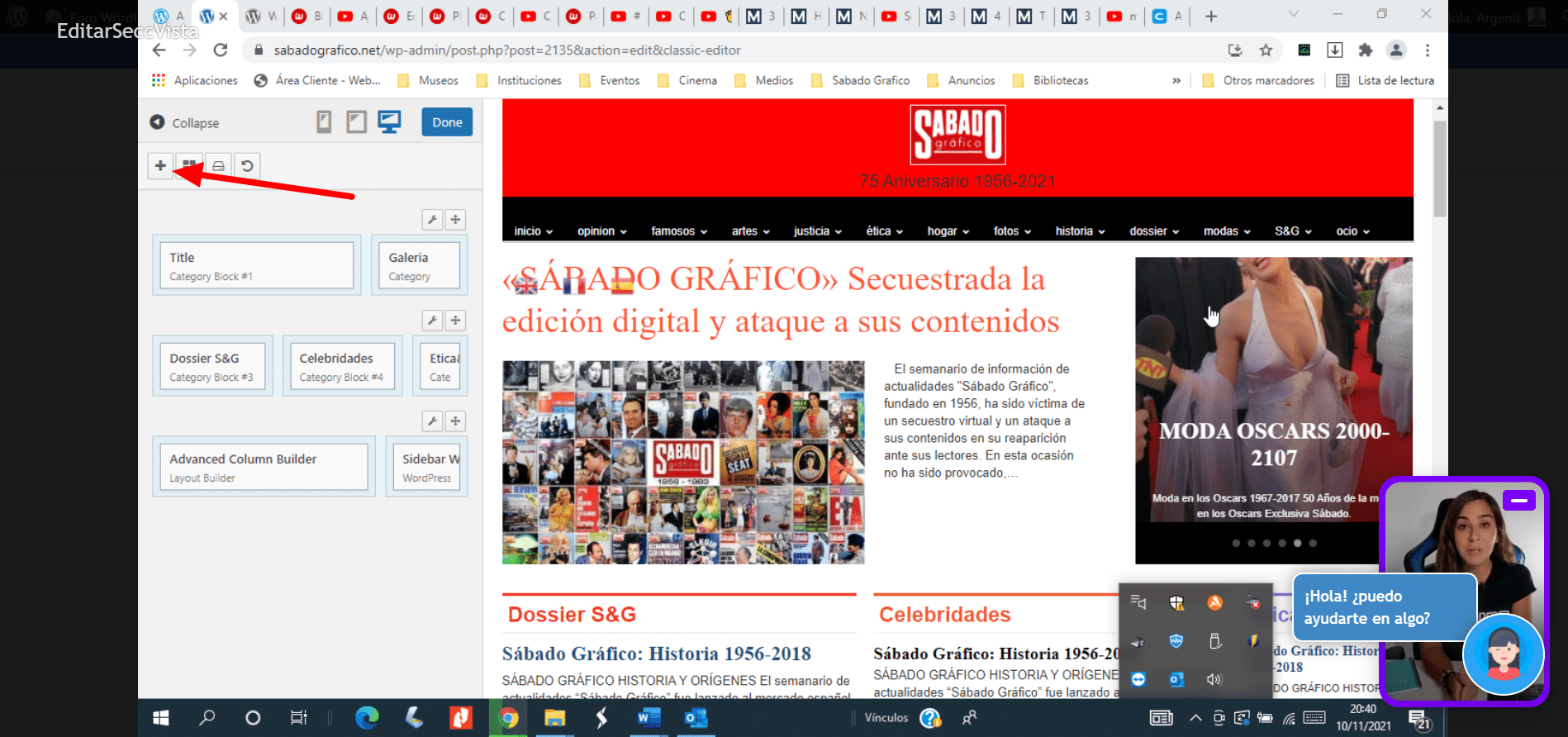1568x737 pixels.
Task: Open the magazine covers collage thumbnail
Action: click(x=683, y=463)
